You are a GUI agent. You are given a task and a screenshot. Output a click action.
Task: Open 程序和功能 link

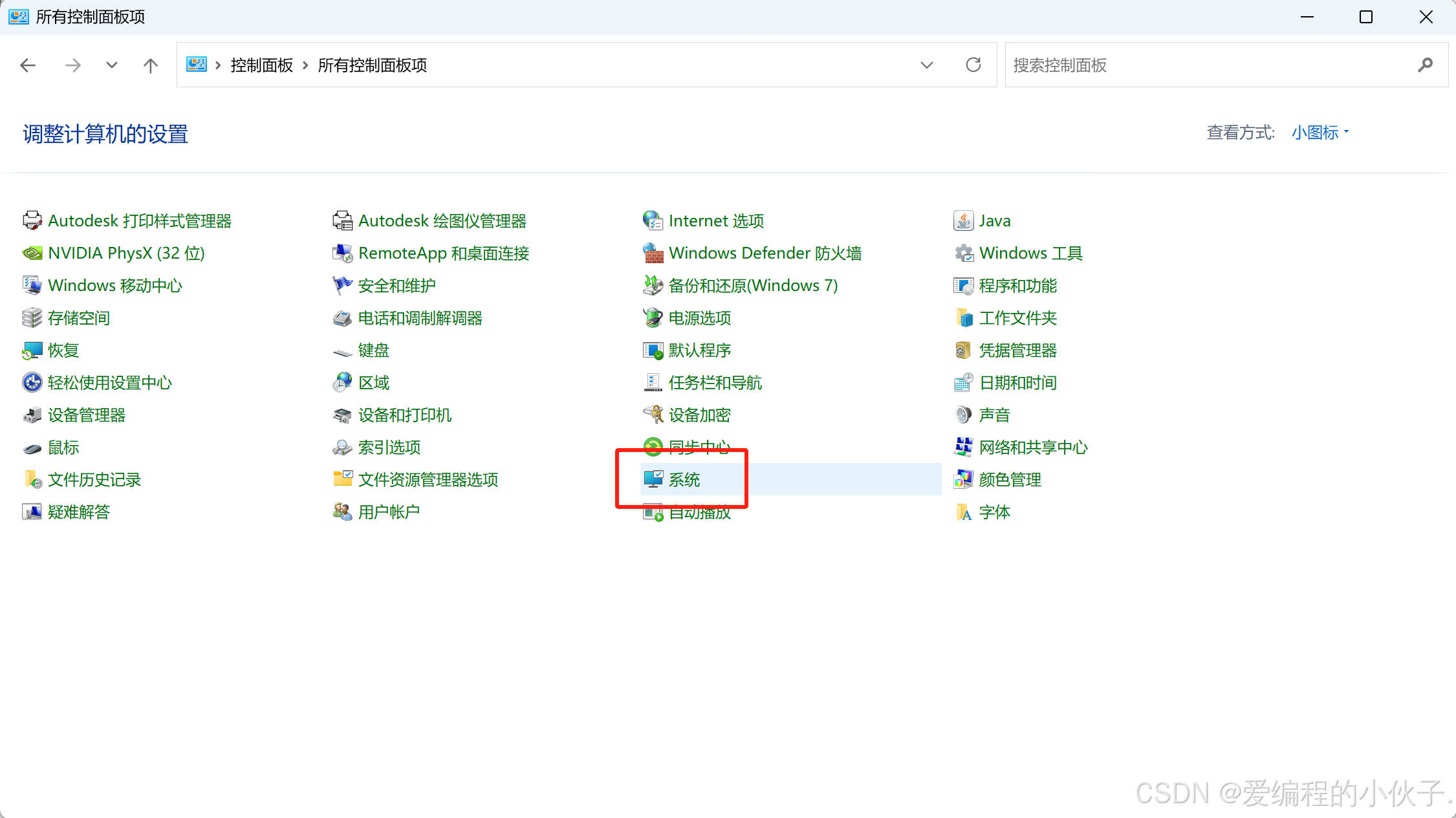click(1017, 285)
